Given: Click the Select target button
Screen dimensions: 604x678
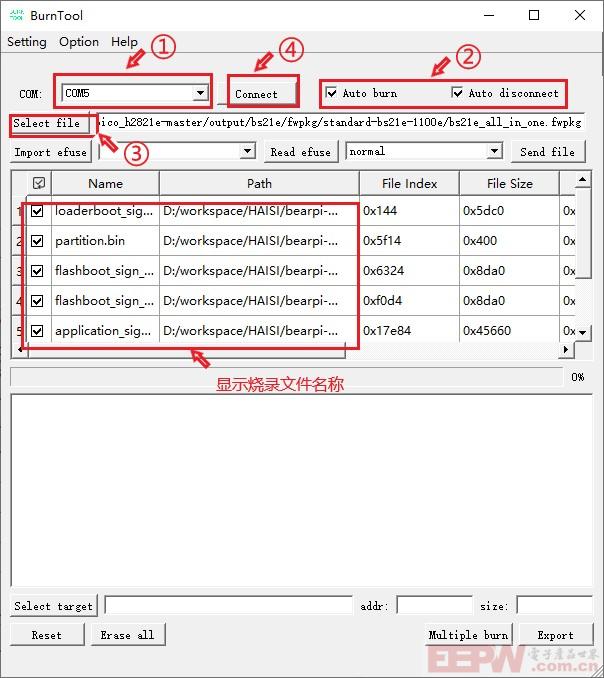Looking at the screenshot, I should pos(54,606).
